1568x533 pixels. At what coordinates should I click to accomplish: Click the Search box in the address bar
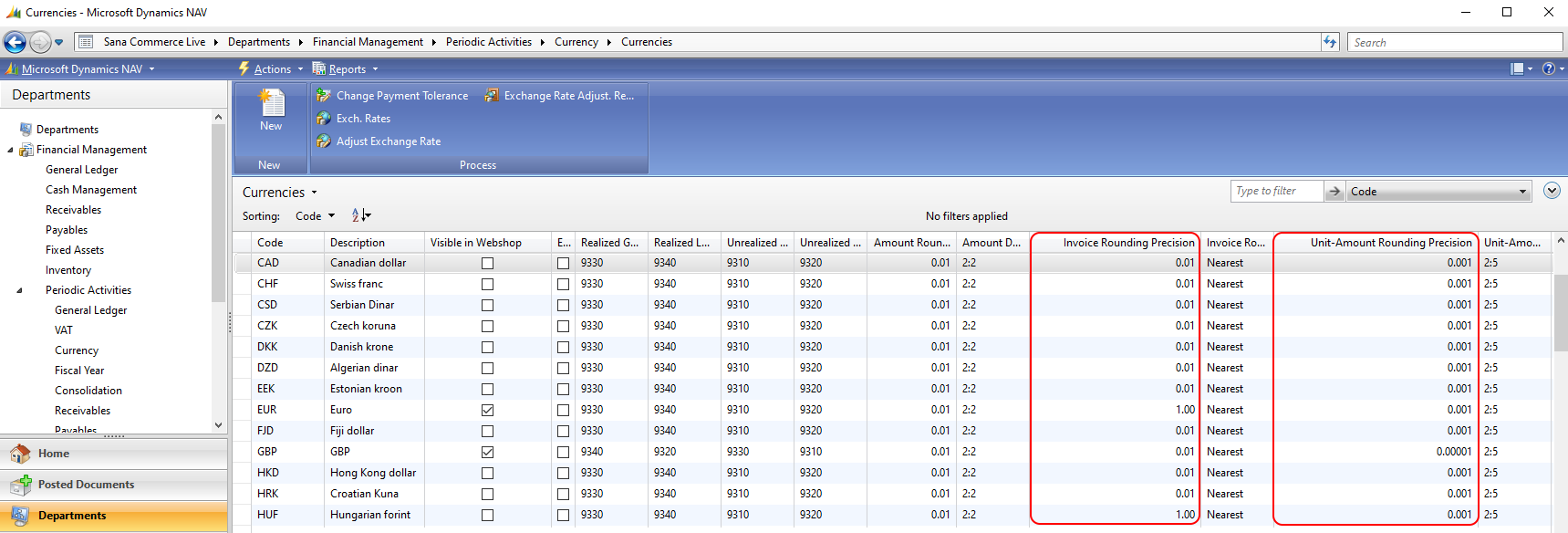coord(1455,42)
